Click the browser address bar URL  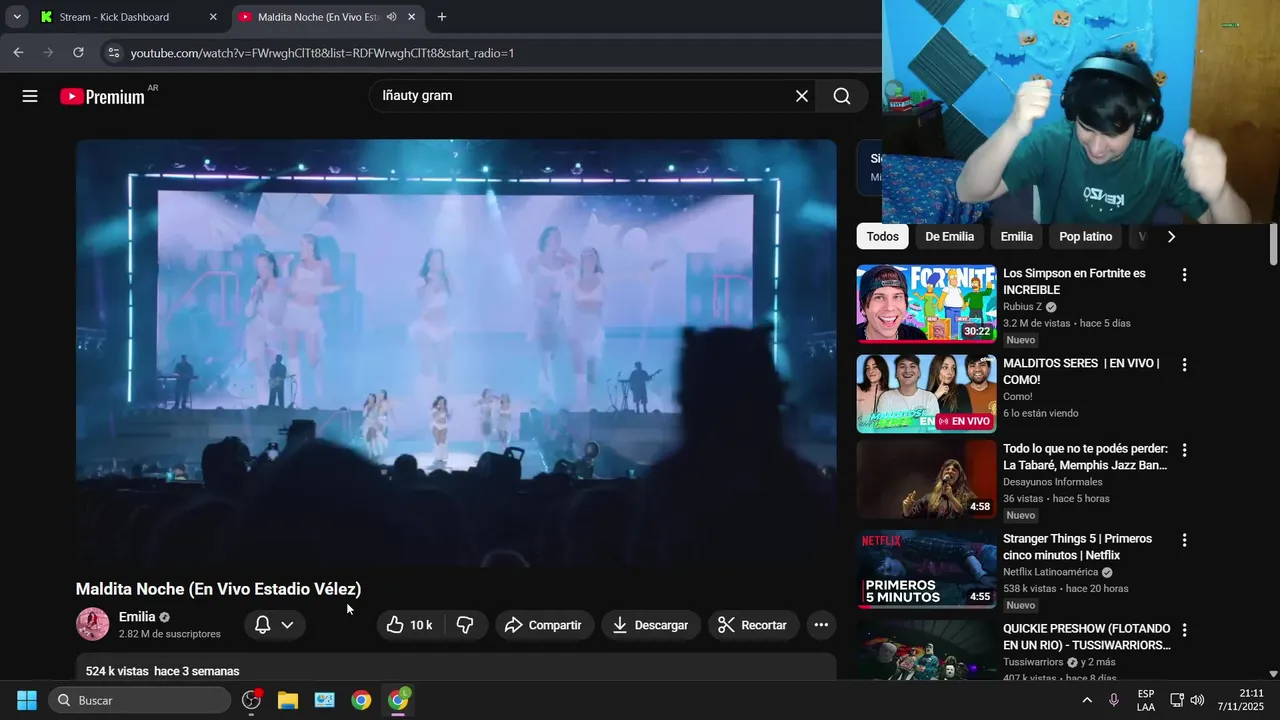pyautogui.click(x=322, y=52)
